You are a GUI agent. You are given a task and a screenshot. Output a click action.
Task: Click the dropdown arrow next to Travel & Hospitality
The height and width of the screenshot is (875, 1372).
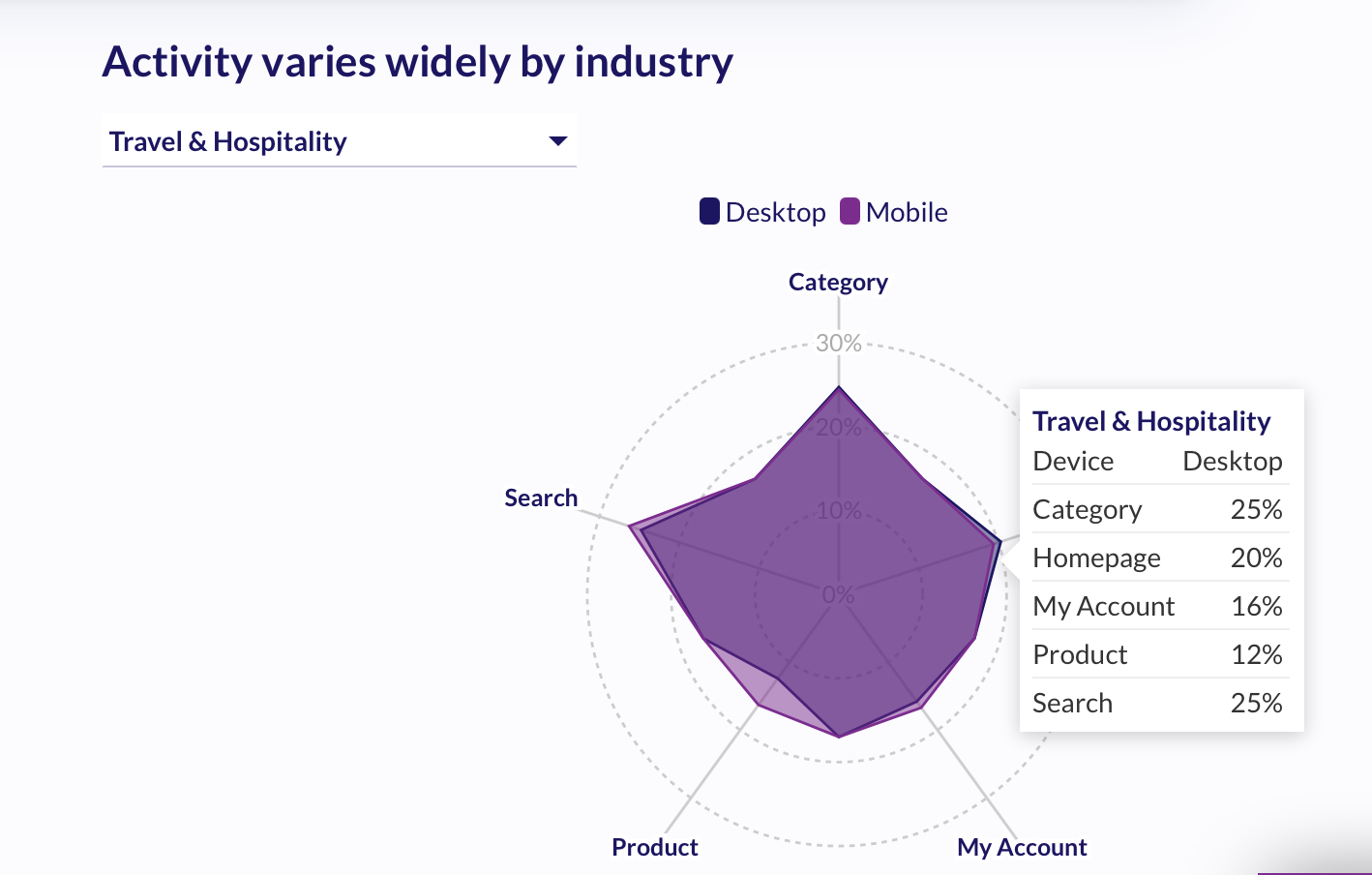tap(557, 141)
